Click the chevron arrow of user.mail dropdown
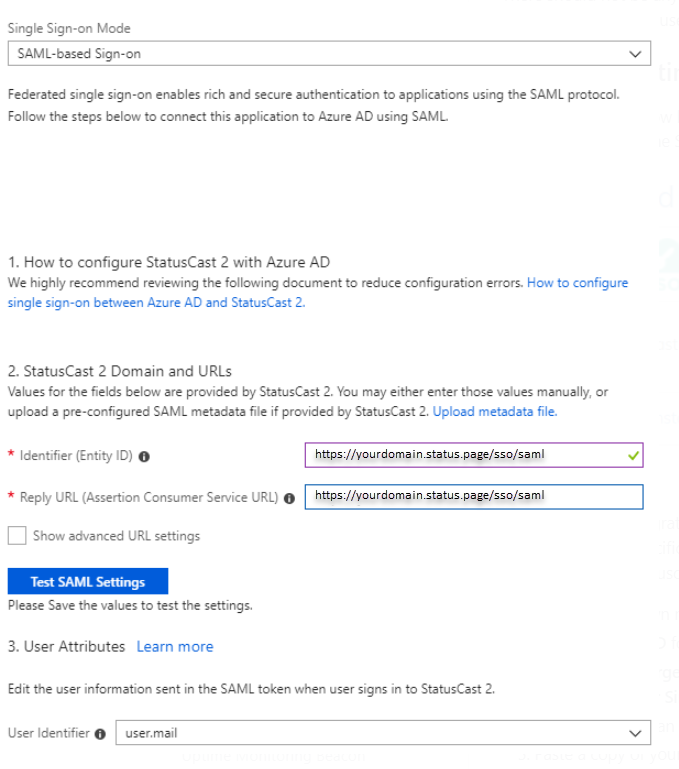This screenshot has width=679, height=769. click(x=635, y=733)
